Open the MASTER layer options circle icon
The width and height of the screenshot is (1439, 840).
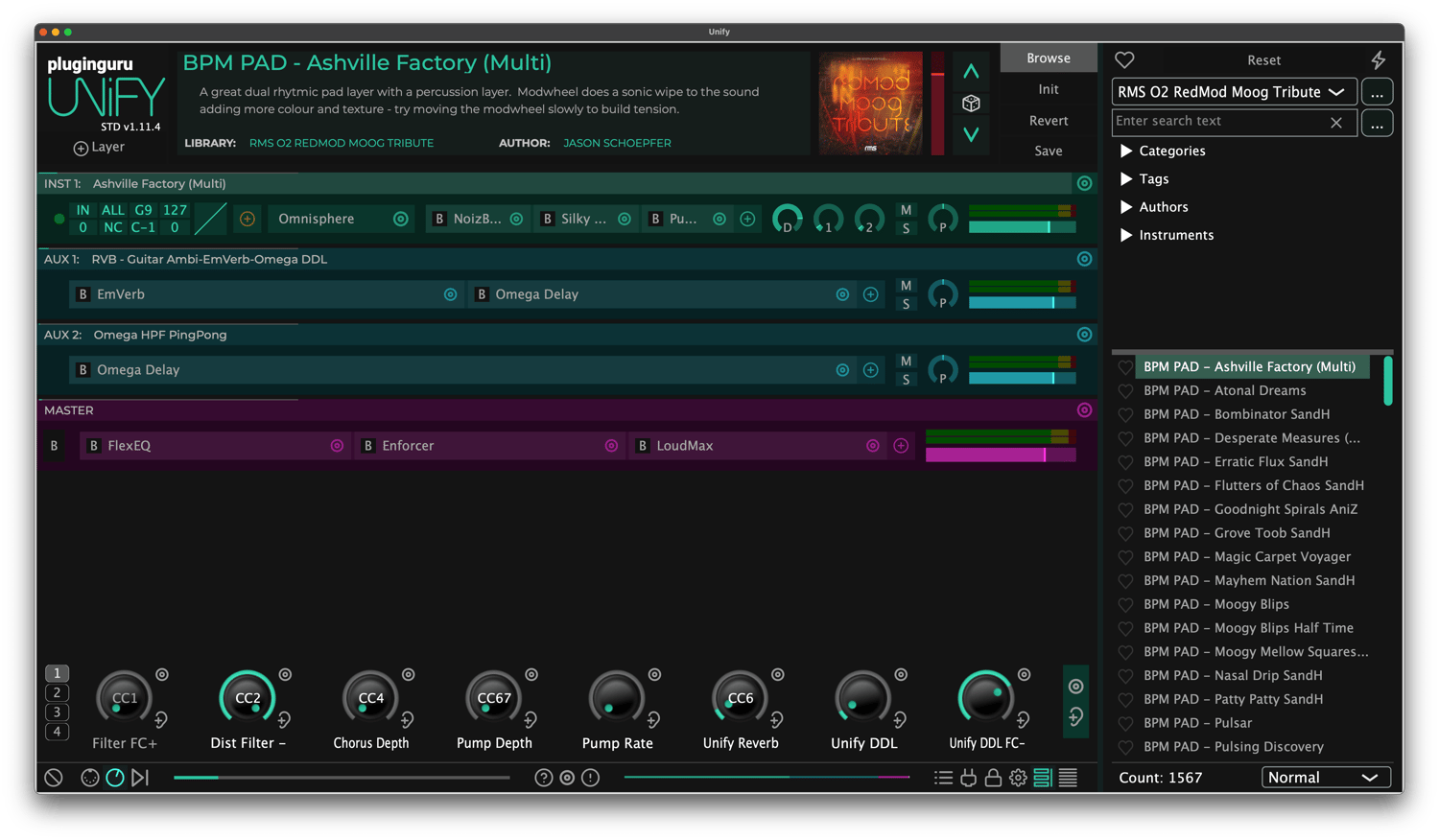point(1084,410)
